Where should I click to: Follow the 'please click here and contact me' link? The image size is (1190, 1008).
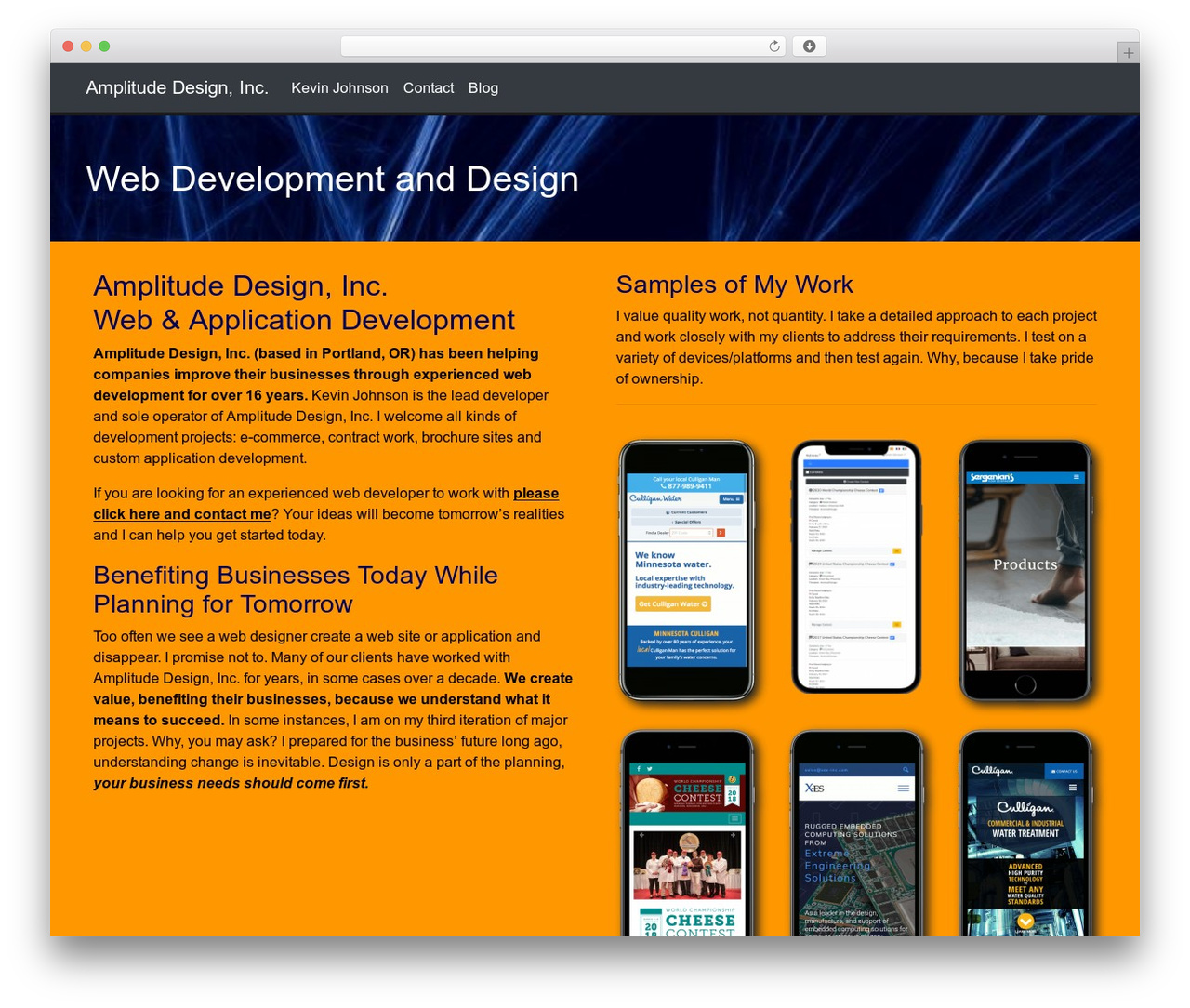325,504
